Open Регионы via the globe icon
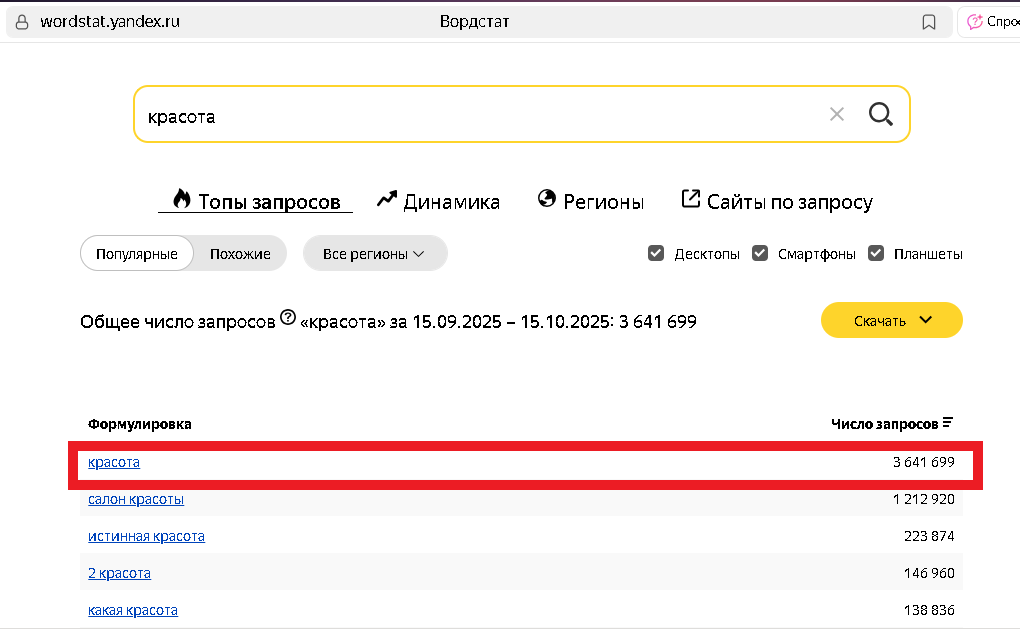The image size is (1020, 633). click(x=545, y=199)
